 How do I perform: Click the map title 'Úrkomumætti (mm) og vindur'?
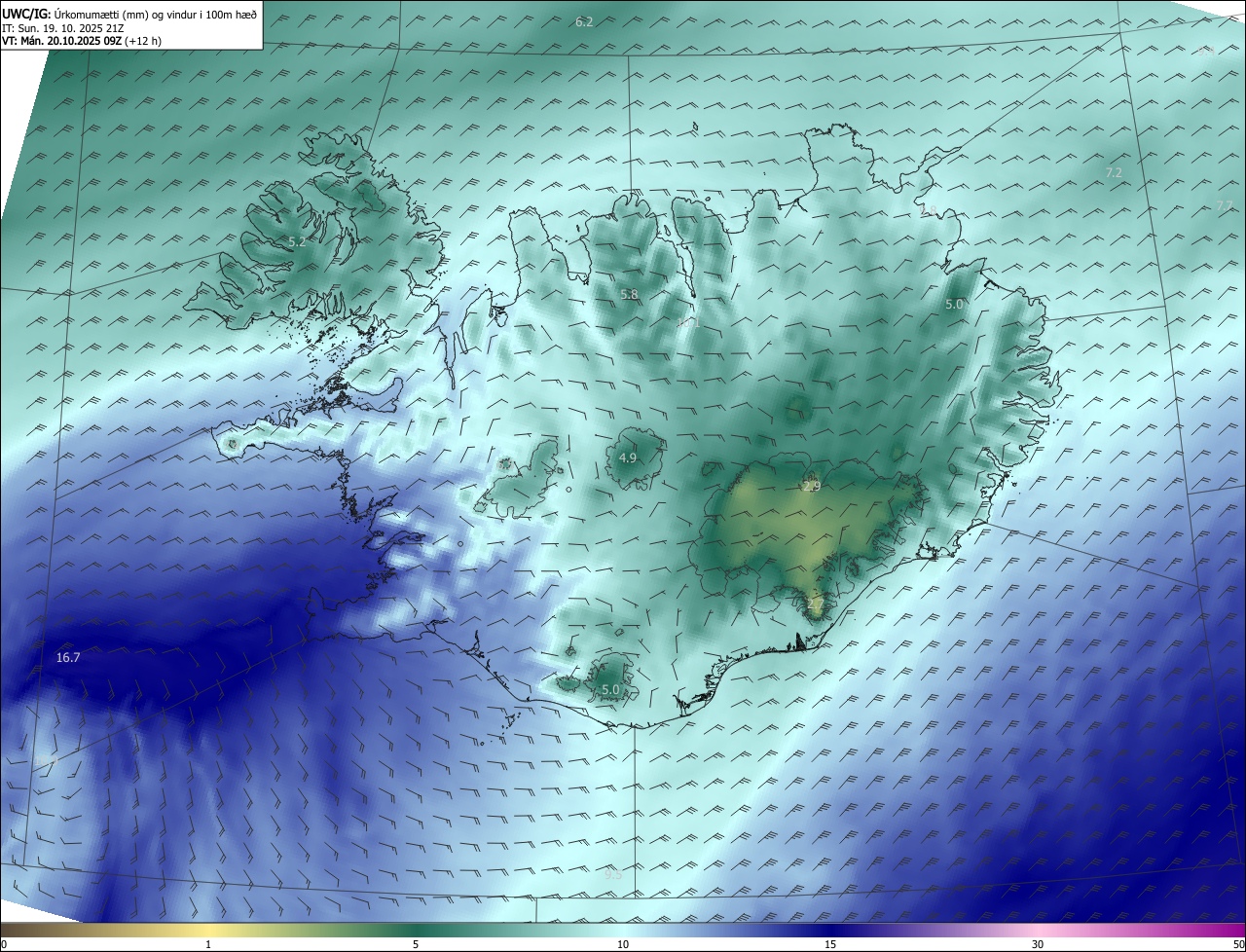click(156, 14)
